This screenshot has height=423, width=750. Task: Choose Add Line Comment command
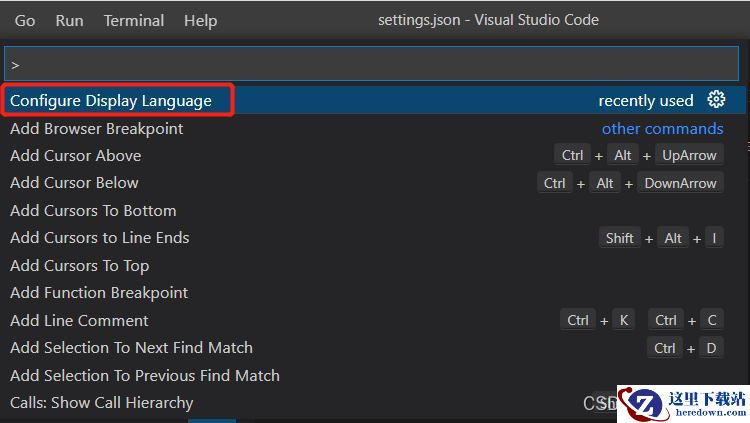[x=373, y=320]
